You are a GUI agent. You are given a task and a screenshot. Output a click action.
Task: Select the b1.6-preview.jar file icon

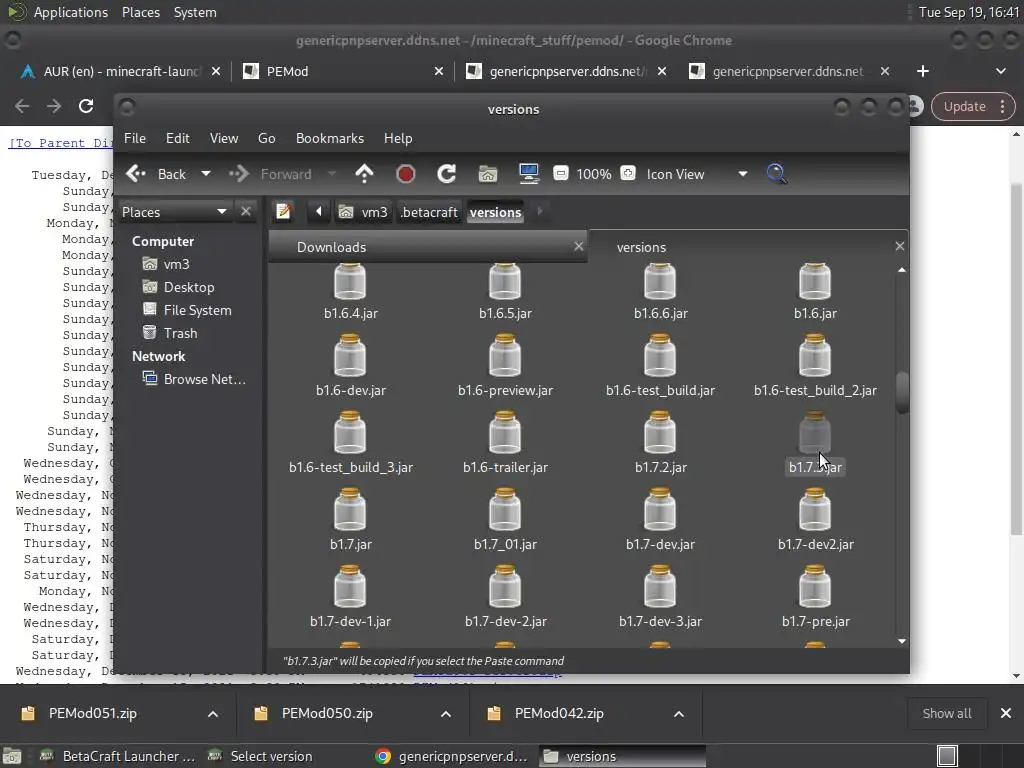click(505, 357)
